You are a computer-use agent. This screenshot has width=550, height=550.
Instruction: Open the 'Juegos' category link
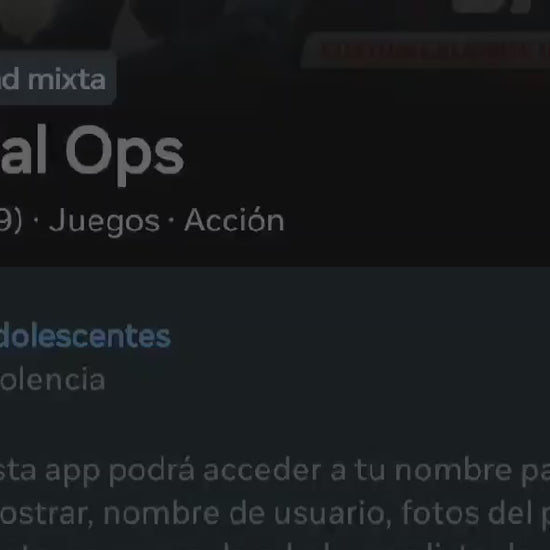pos(104,222)
